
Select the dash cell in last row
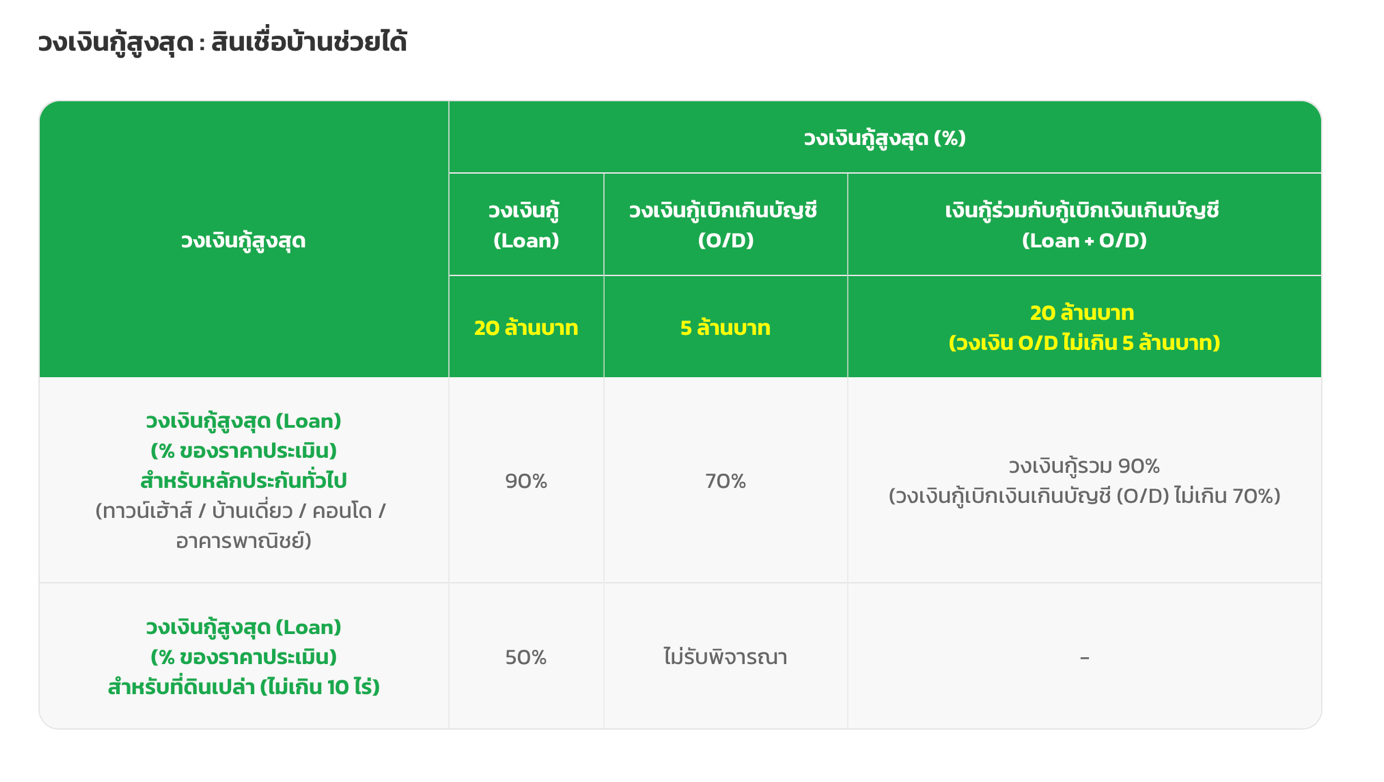pos(1084,657)
